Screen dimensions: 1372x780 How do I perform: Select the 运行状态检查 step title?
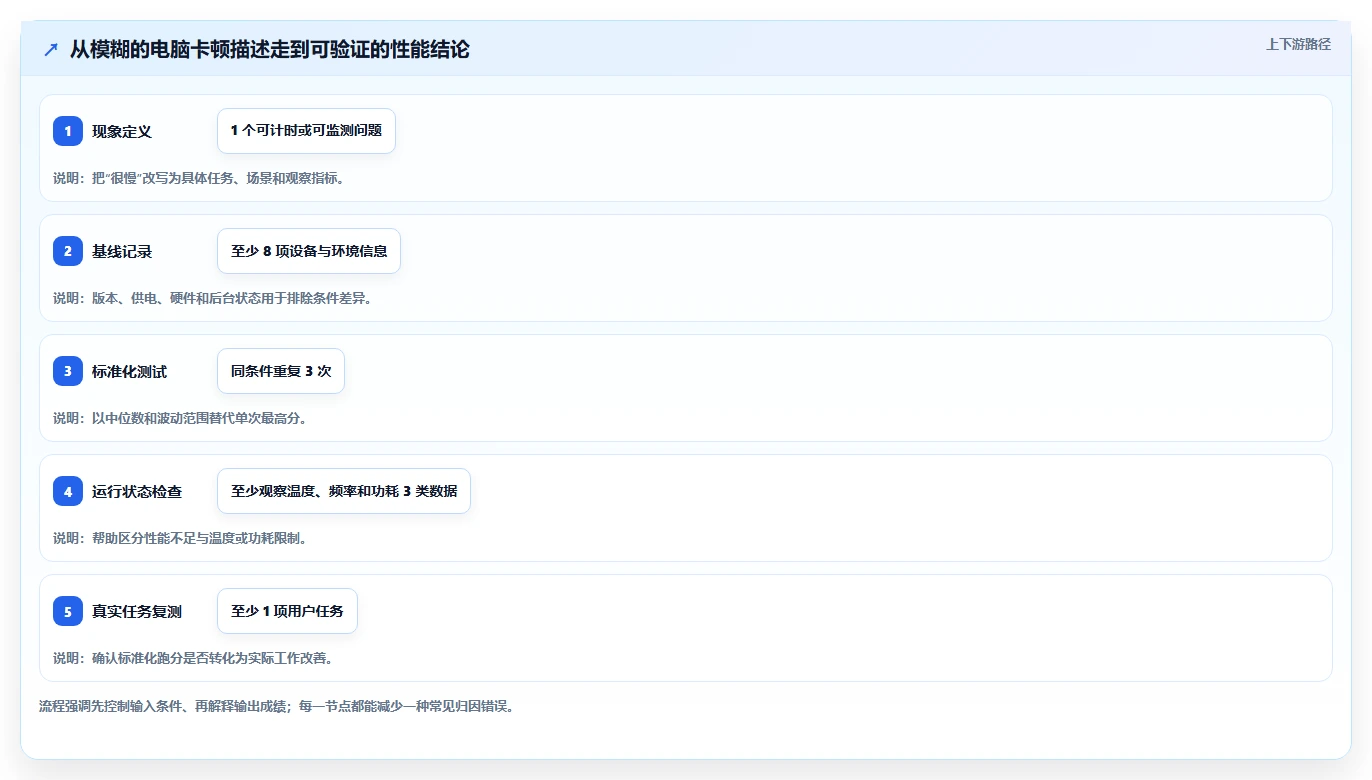point(137,491)
